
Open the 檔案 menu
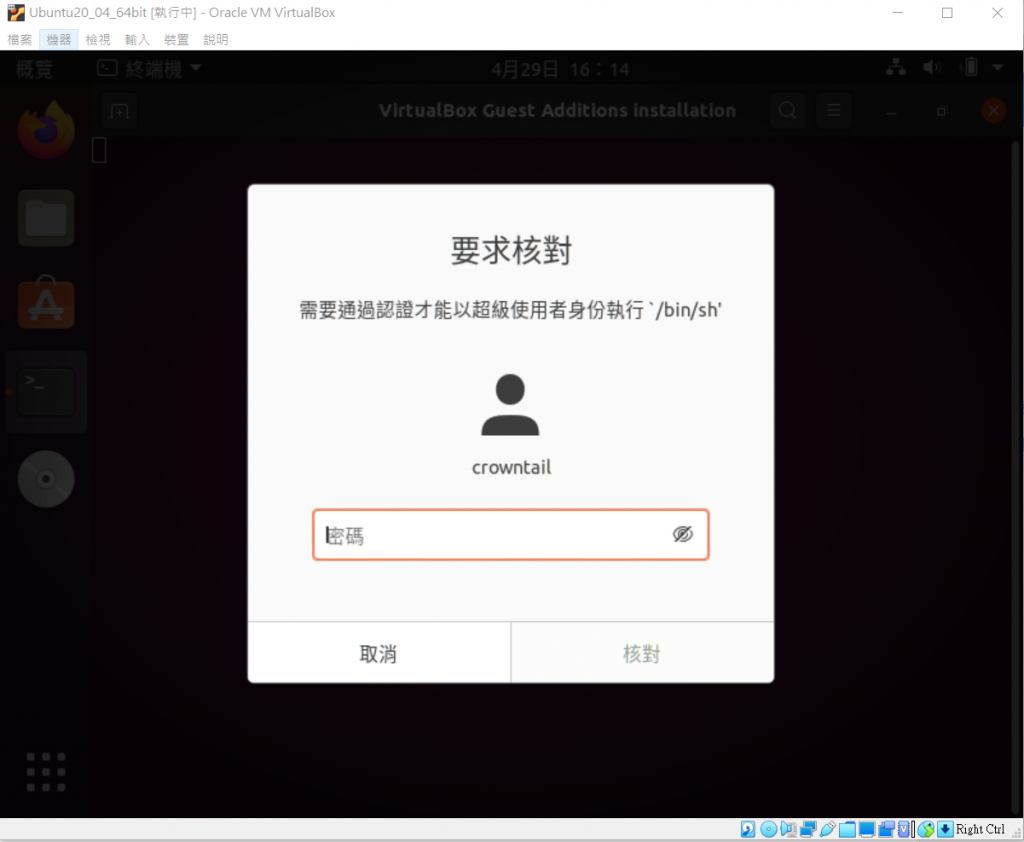[20, 40]
